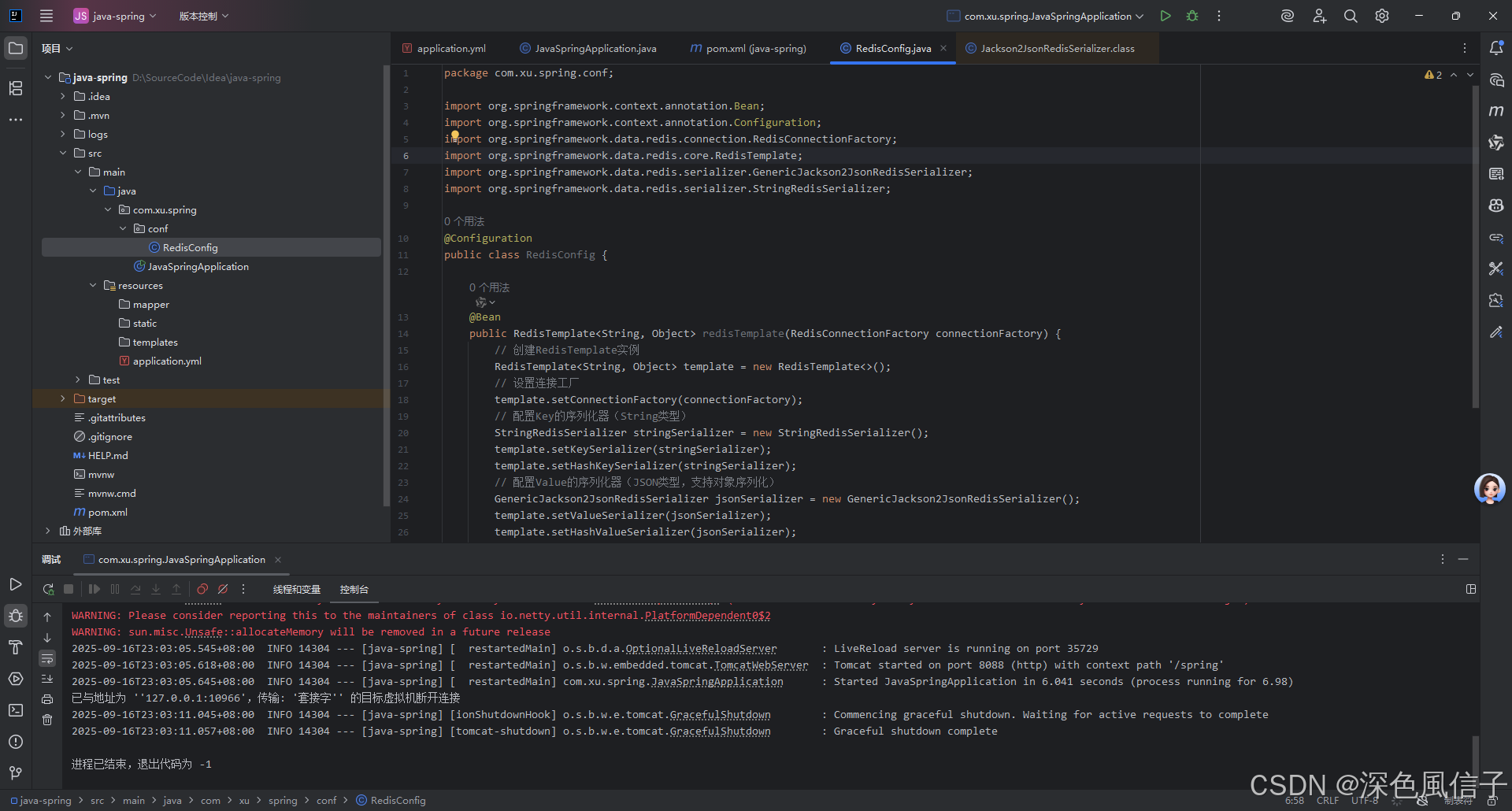Rerun the debug session
The width and height of the screenshot is (1512, 811).
[x=48, y=589]
